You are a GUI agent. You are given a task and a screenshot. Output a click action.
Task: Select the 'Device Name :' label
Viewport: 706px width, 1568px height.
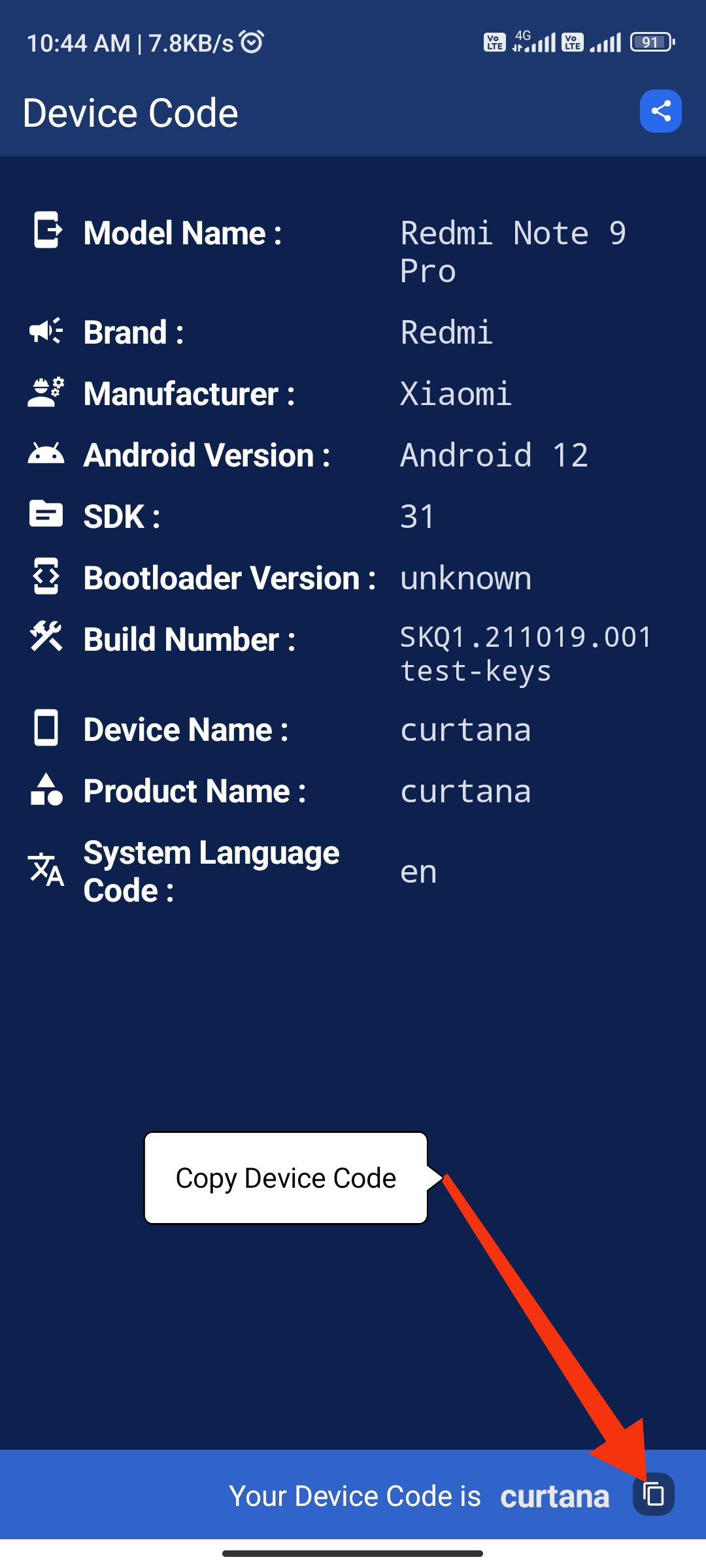click(x=186, y=729)
